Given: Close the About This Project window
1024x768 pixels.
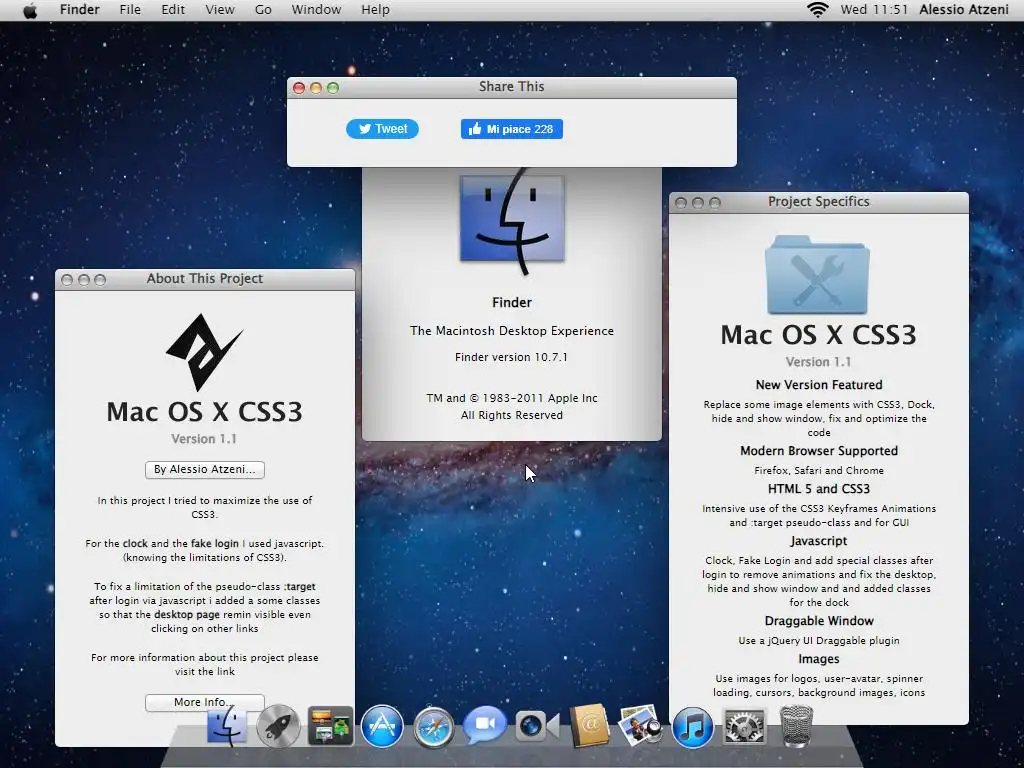Looking at the screenshot, I should [x=67, y=280].
